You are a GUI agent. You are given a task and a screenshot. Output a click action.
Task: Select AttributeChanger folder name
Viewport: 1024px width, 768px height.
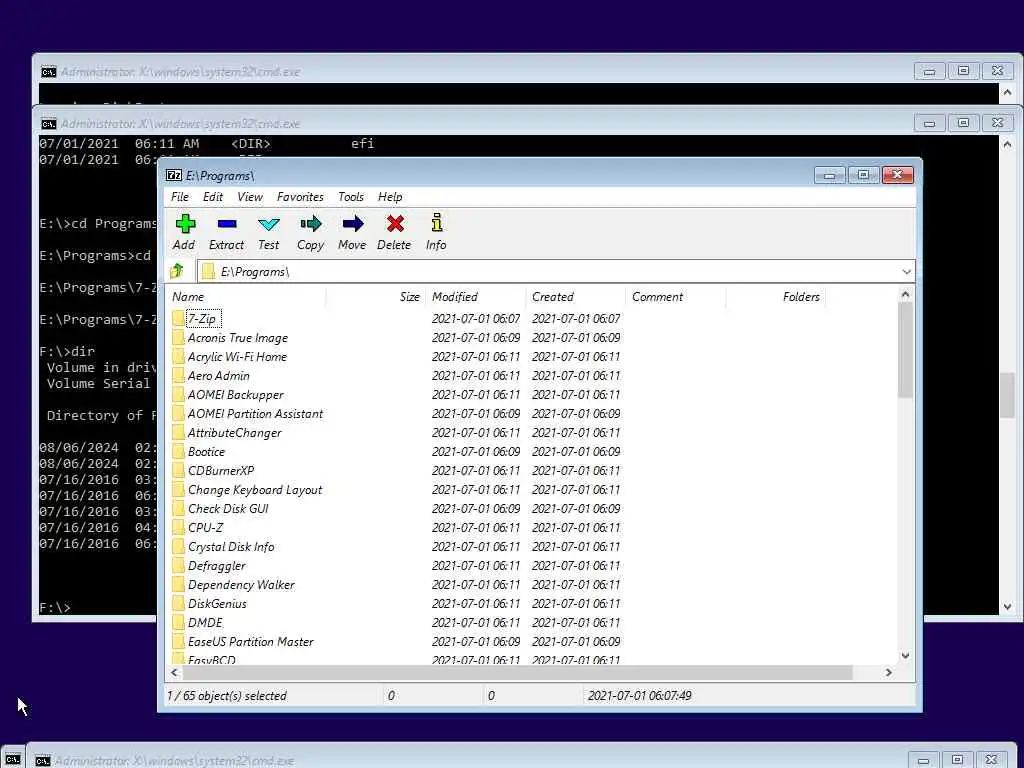(234, 432)
